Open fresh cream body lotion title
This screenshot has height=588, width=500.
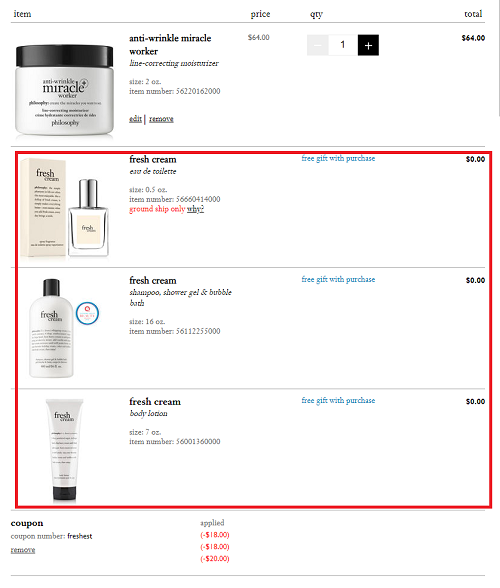click(155, 402)
